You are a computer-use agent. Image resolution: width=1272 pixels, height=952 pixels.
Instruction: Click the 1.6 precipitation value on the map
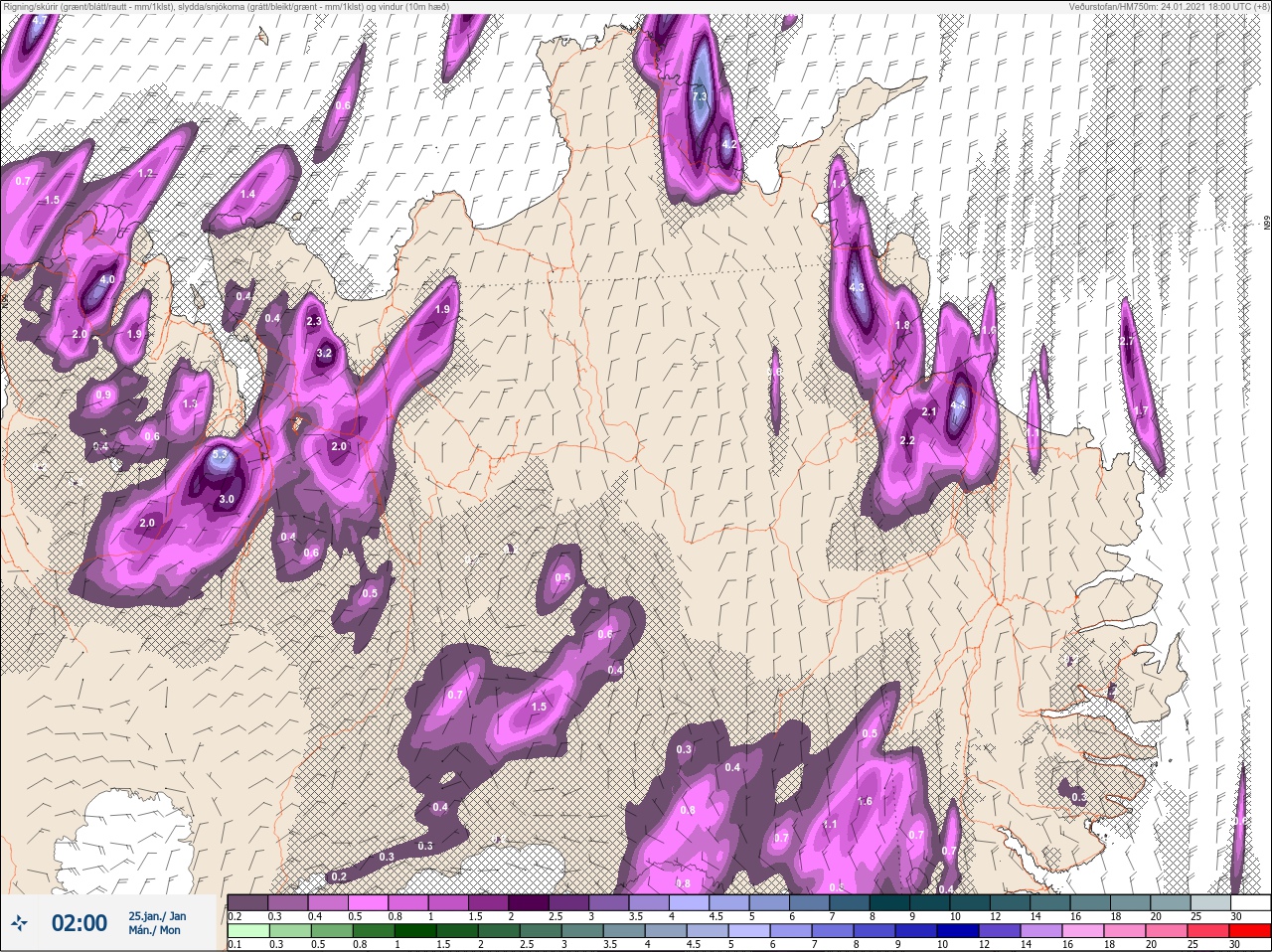865,801
